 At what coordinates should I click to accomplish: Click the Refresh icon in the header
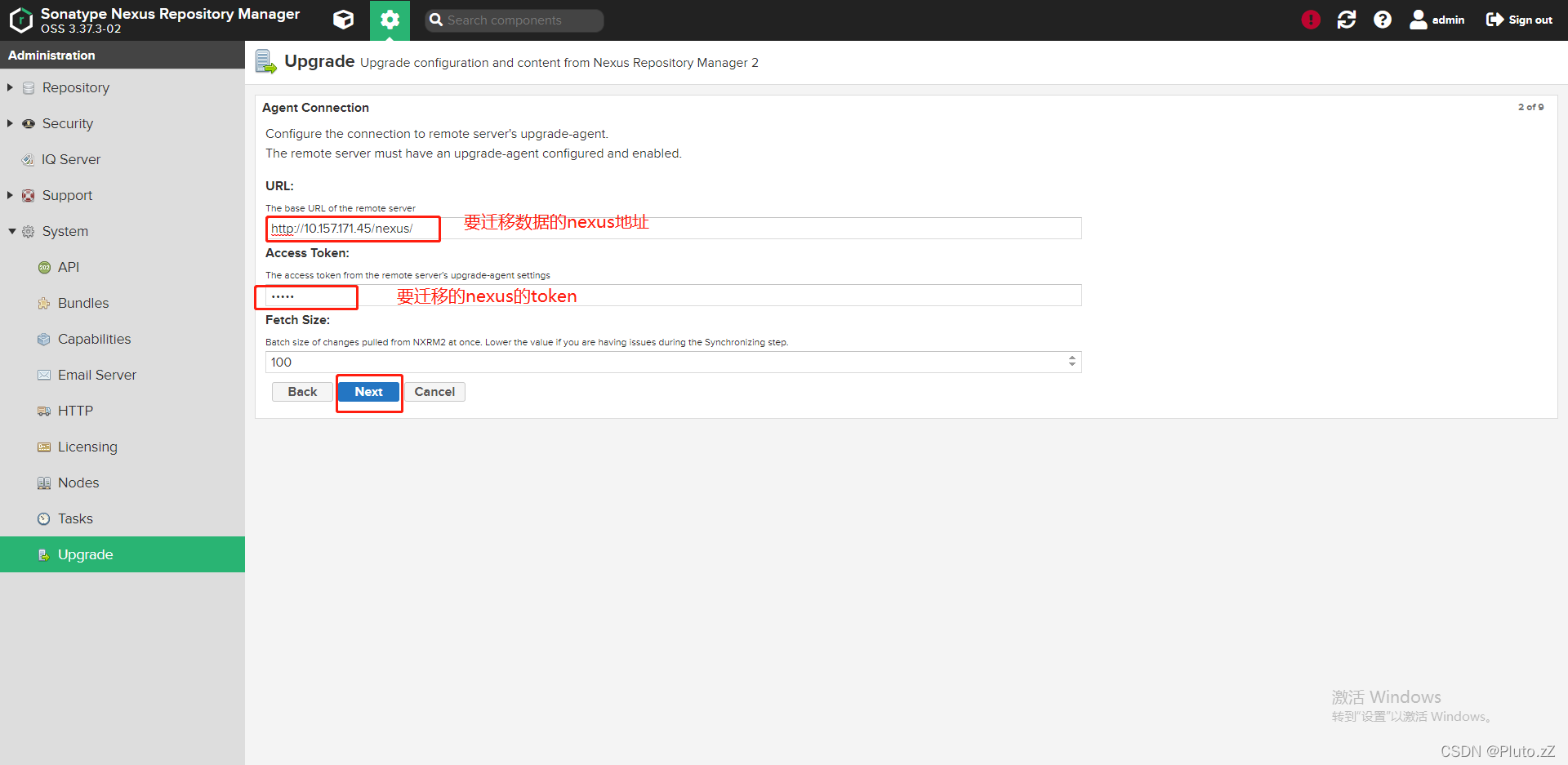[x=1347, y=20]
